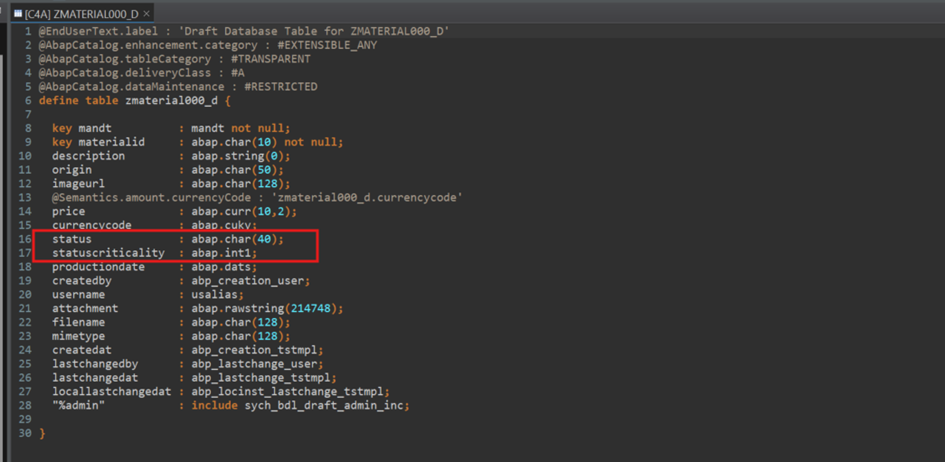Click the #RESTRICTED data maintenance value

pos(280,87)
